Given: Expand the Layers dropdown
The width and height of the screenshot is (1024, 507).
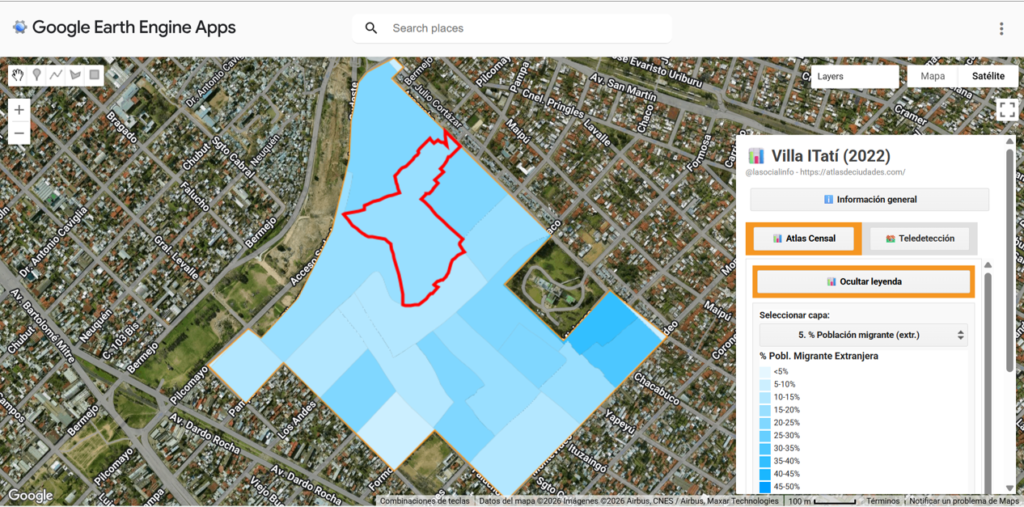Looking at the screenshot, I should click(854, 76).
